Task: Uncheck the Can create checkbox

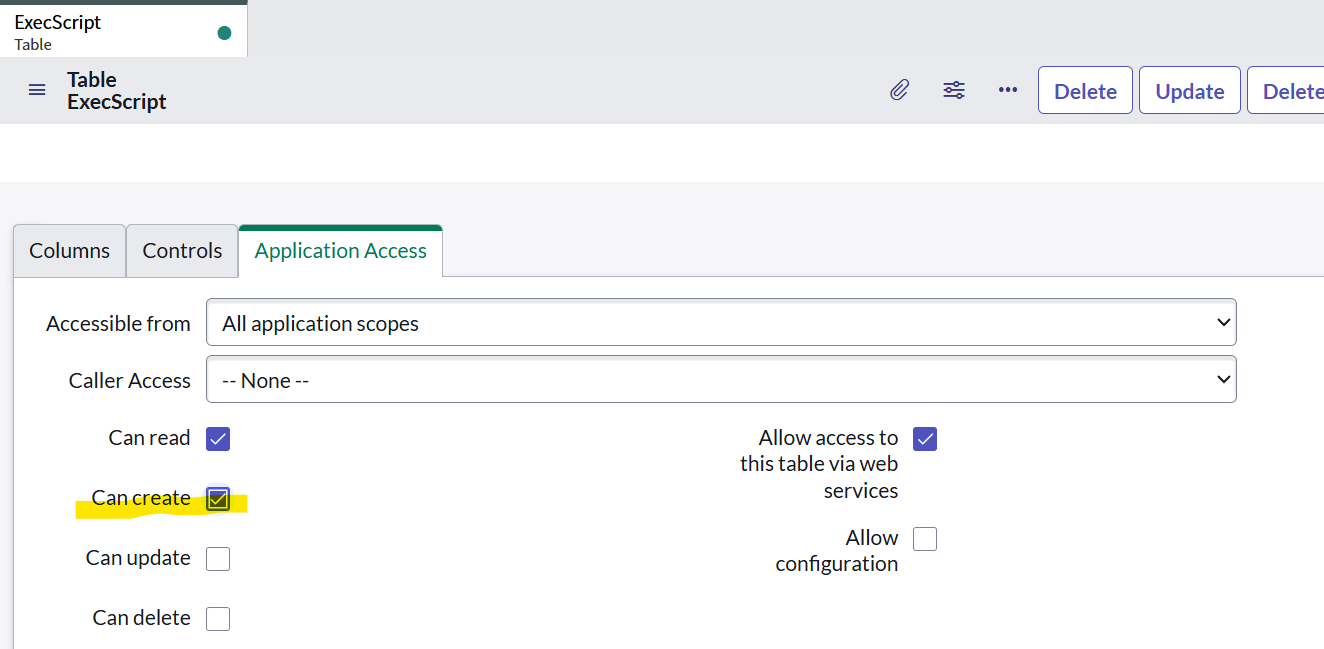Action: coord(218,499)
